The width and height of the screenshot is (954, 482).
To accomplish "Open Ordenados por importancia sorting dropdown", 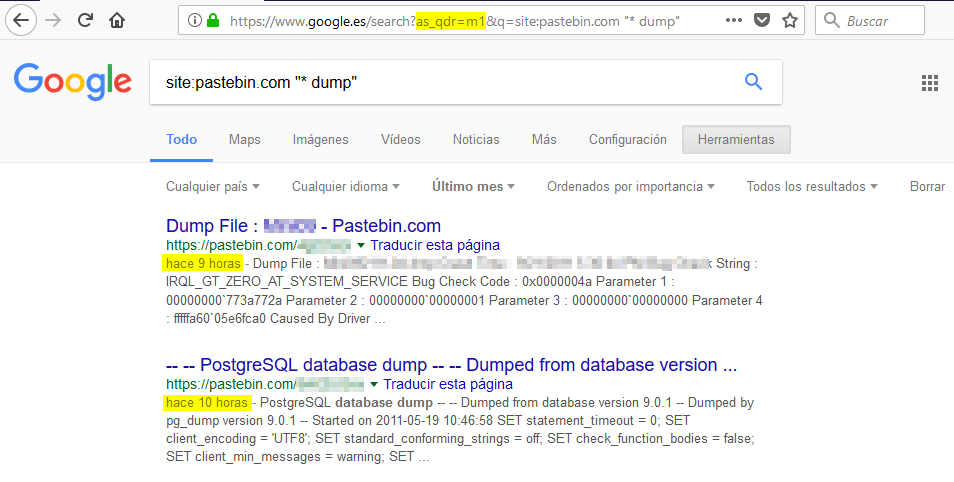I will click(630, 186).
